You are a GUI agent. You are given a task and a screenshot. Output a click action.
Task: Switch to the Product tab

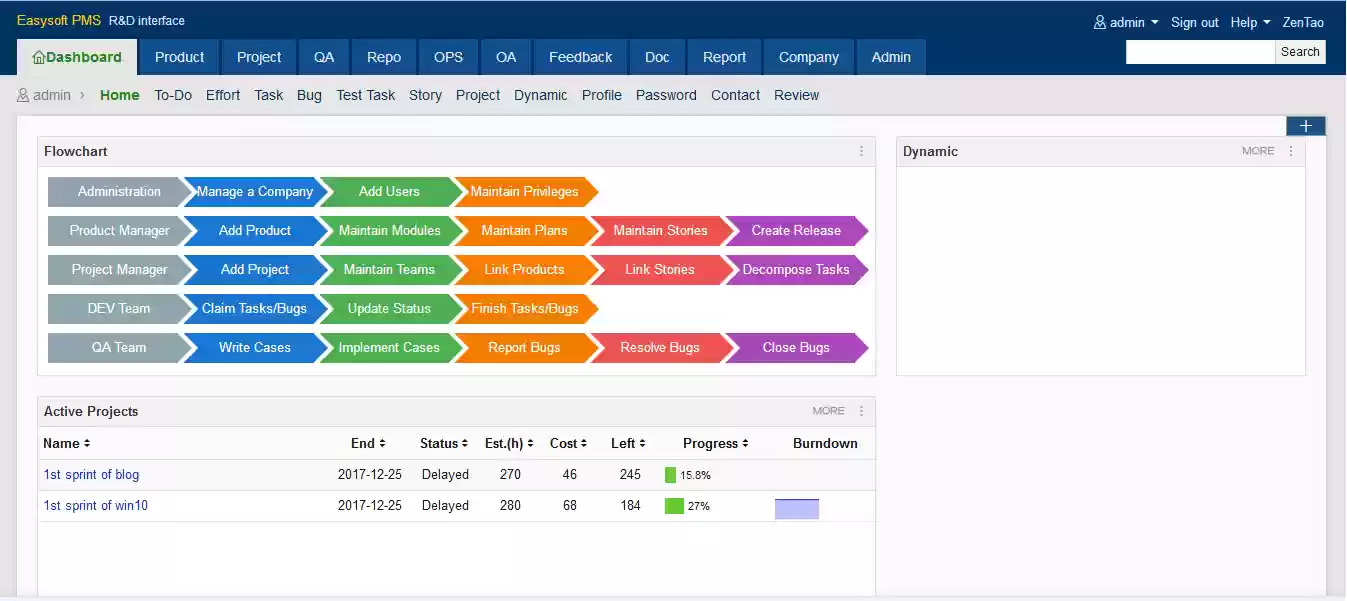click(178, 57)
